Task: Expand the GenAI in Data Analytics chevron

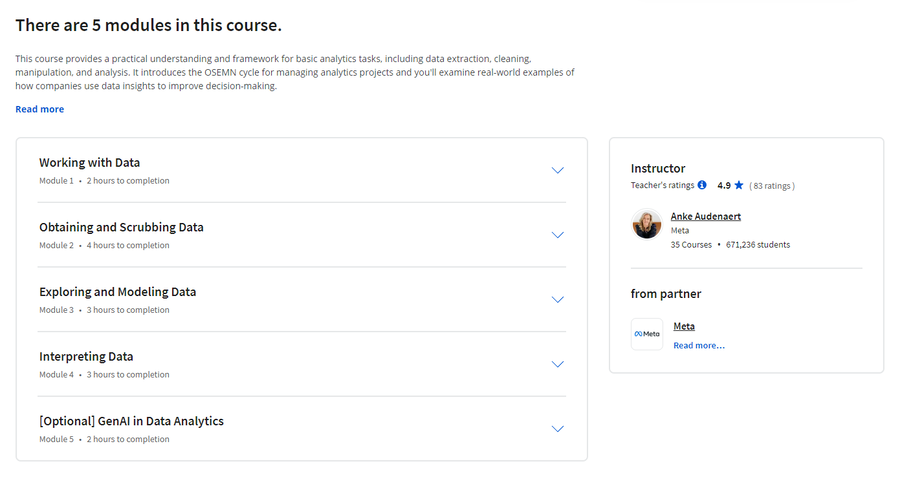Action: 557,429
